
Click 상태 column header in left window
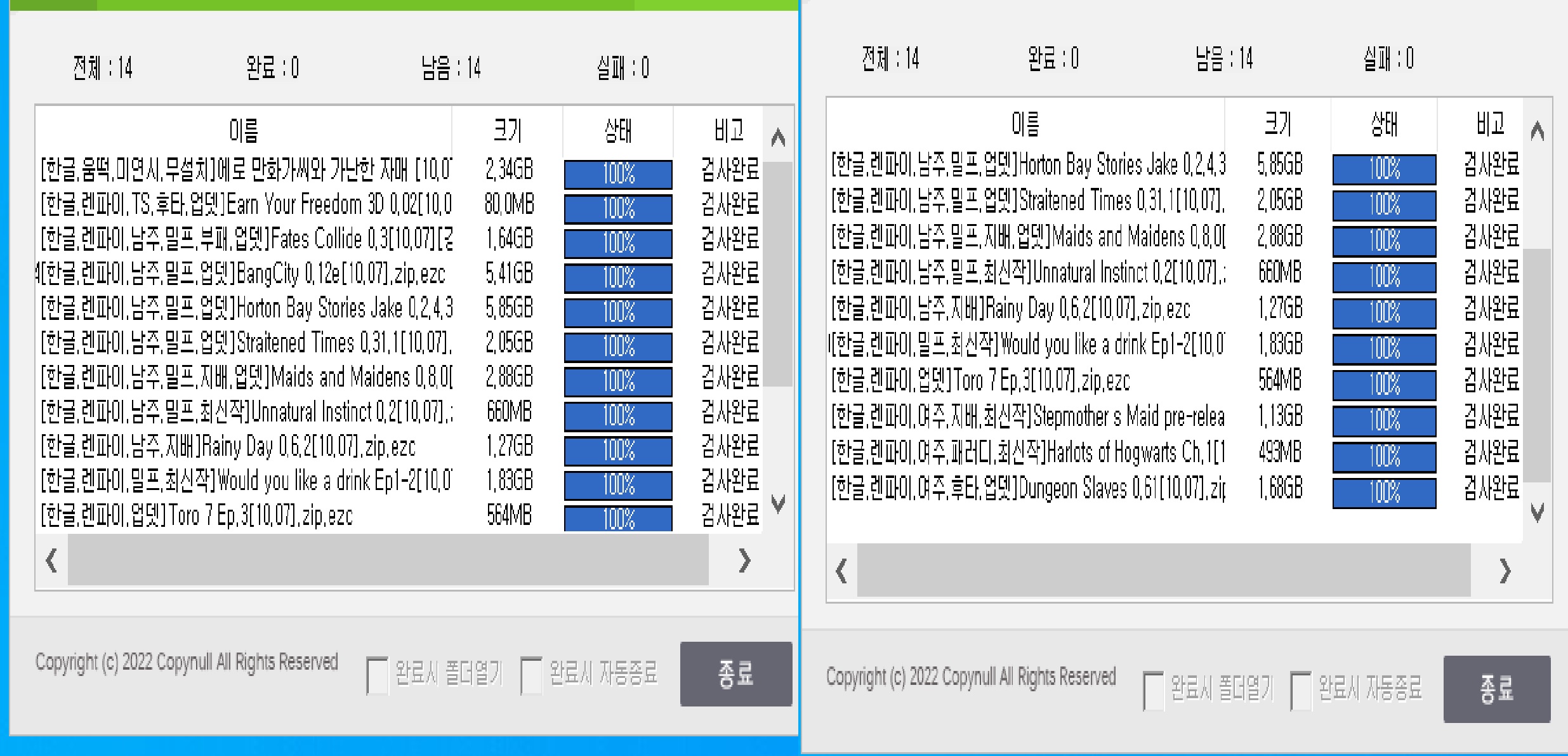[x=617, y=131]
